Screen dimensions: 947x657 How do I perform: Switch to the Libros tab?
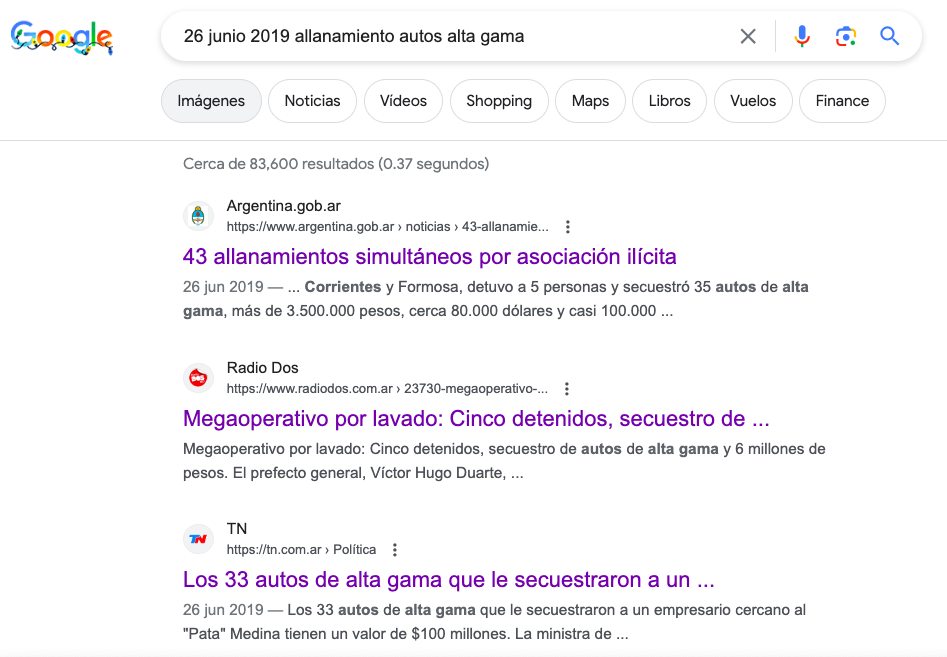pyautogui.click(x=669, y=101)
